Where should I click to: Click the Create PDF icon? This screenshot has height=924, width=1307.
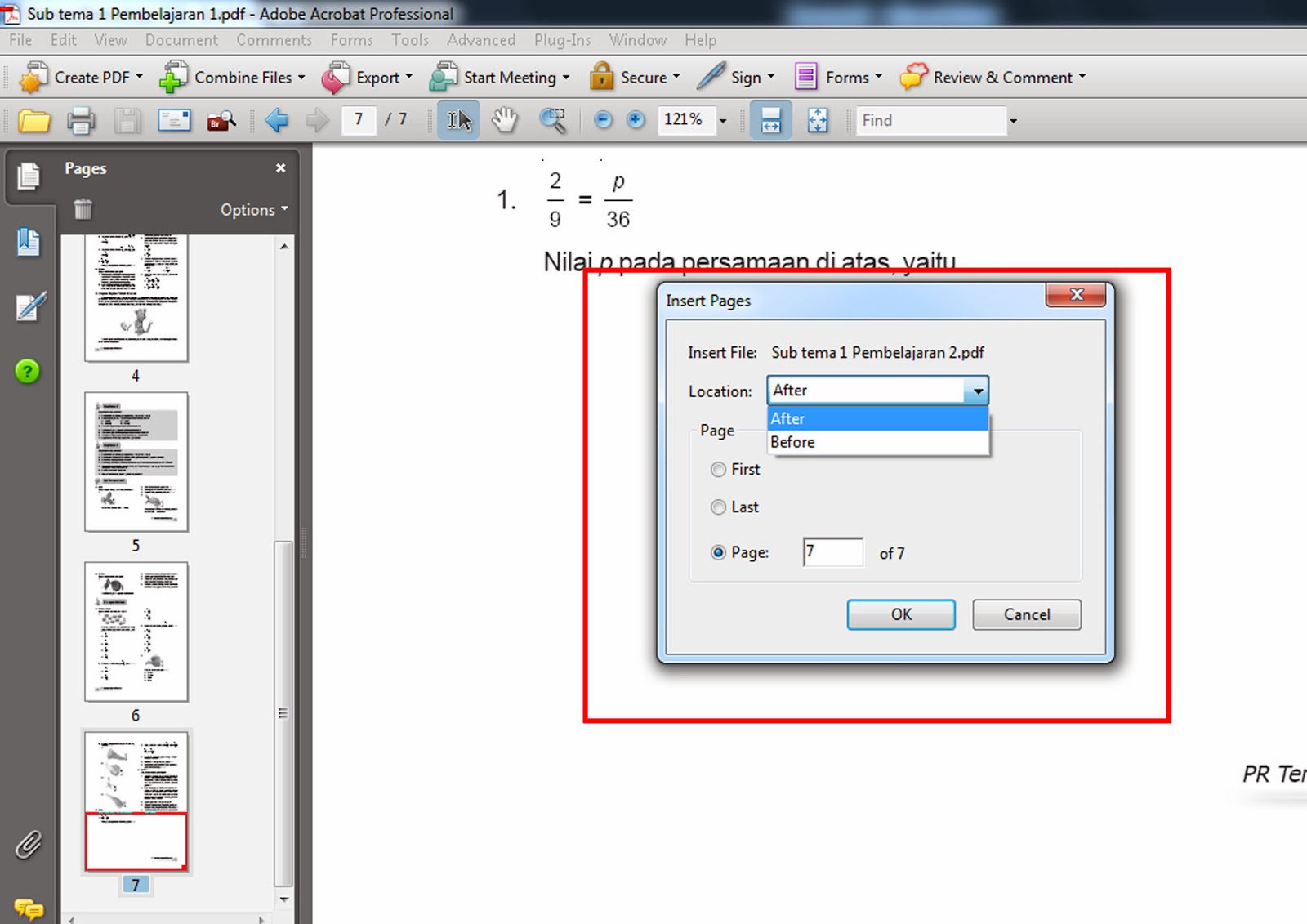coord(33,78)
